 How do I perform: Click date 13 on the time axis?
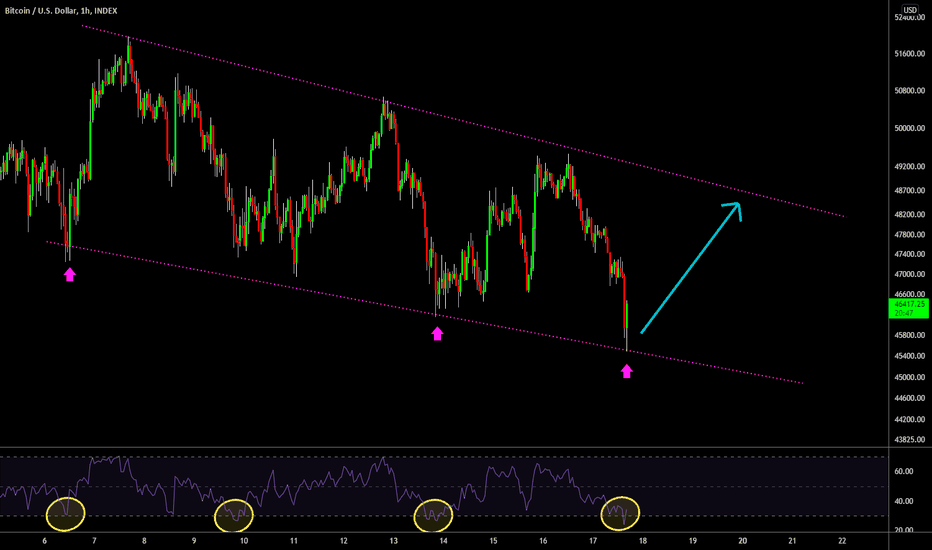point(393,541)
